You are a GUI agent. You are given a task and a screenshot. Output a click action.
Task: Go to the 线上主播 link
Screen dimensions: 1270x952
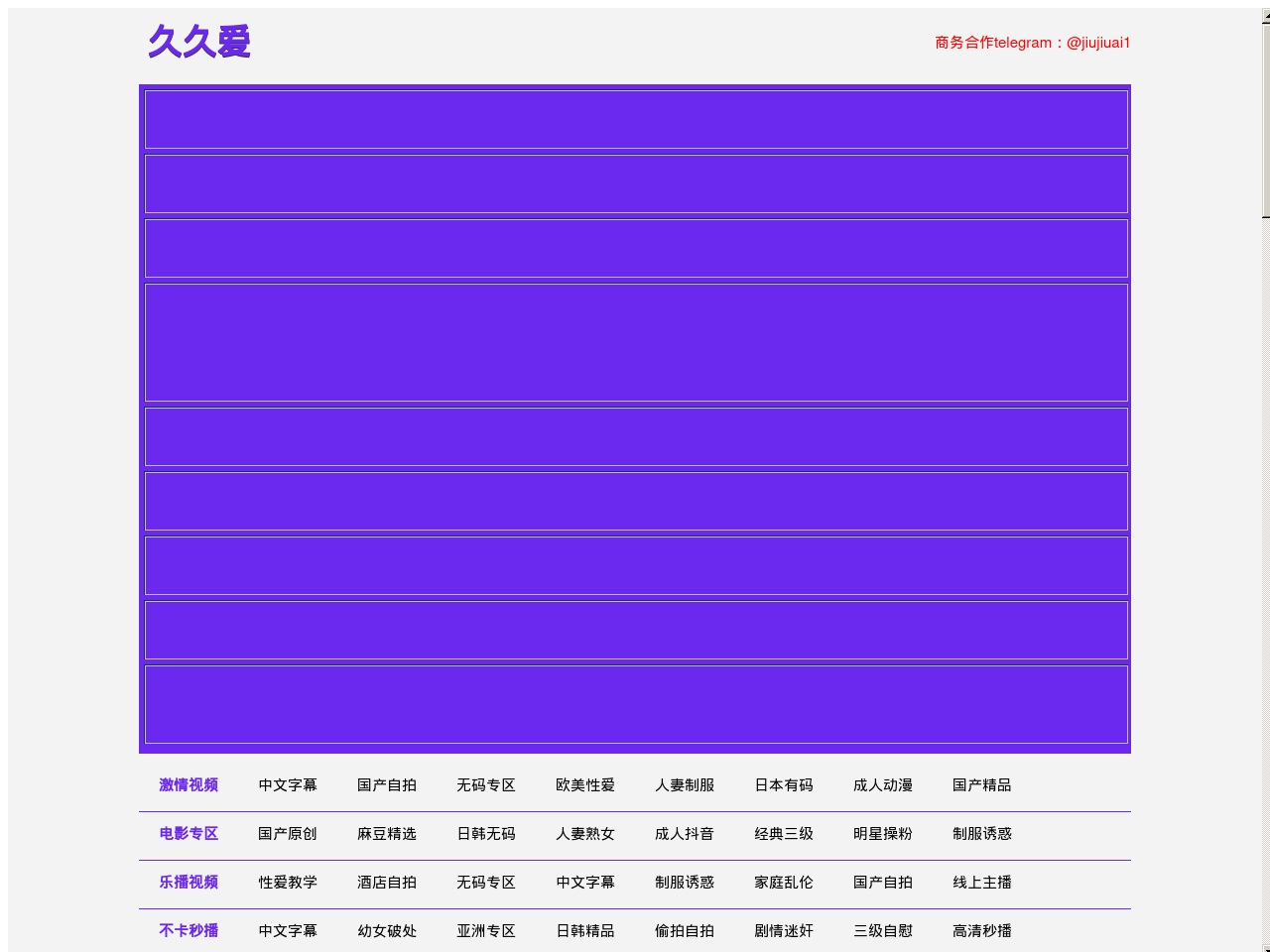pyautogui.click(x=982, y=882)
